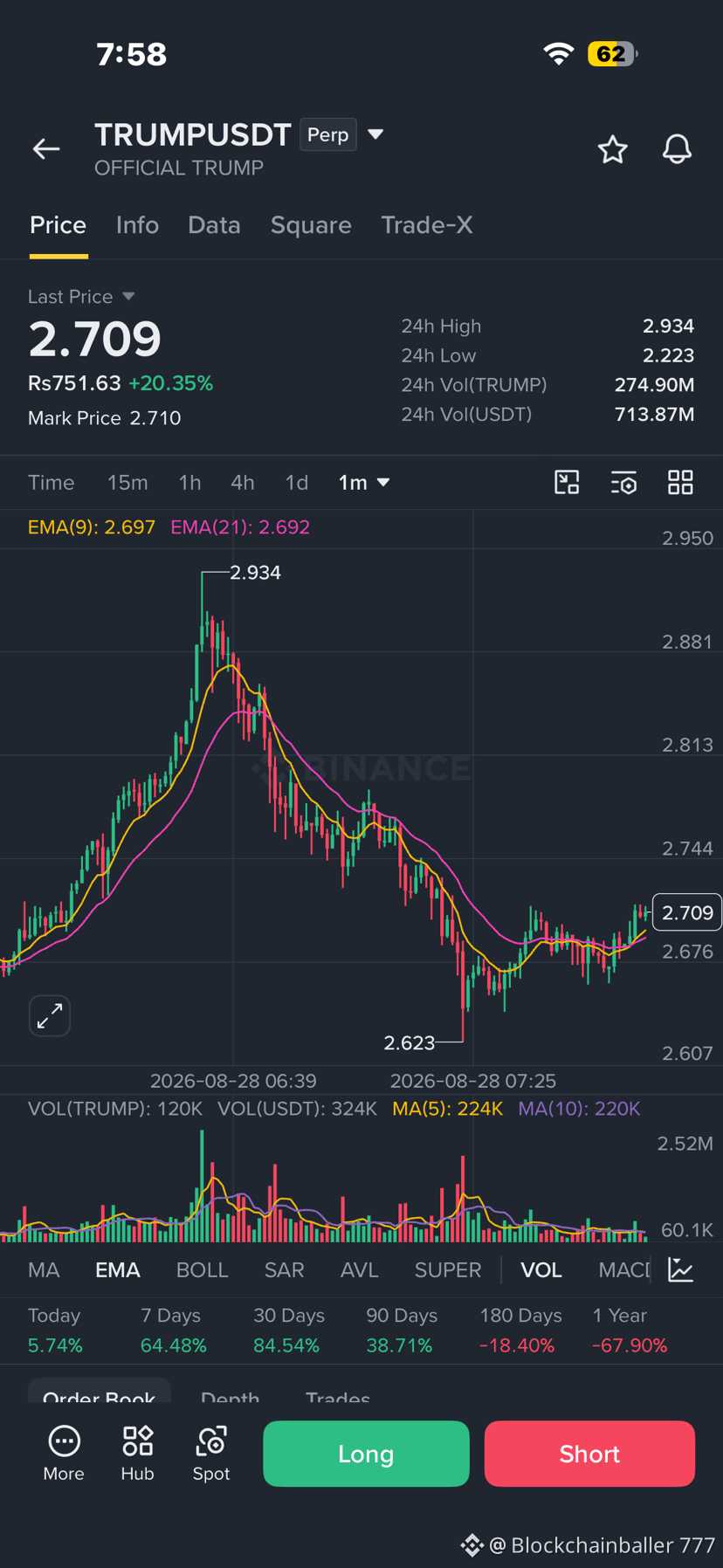Toggle the BOLL indicator
Viewport: 723px width, 1568px height.
(x=203, y=1269)
